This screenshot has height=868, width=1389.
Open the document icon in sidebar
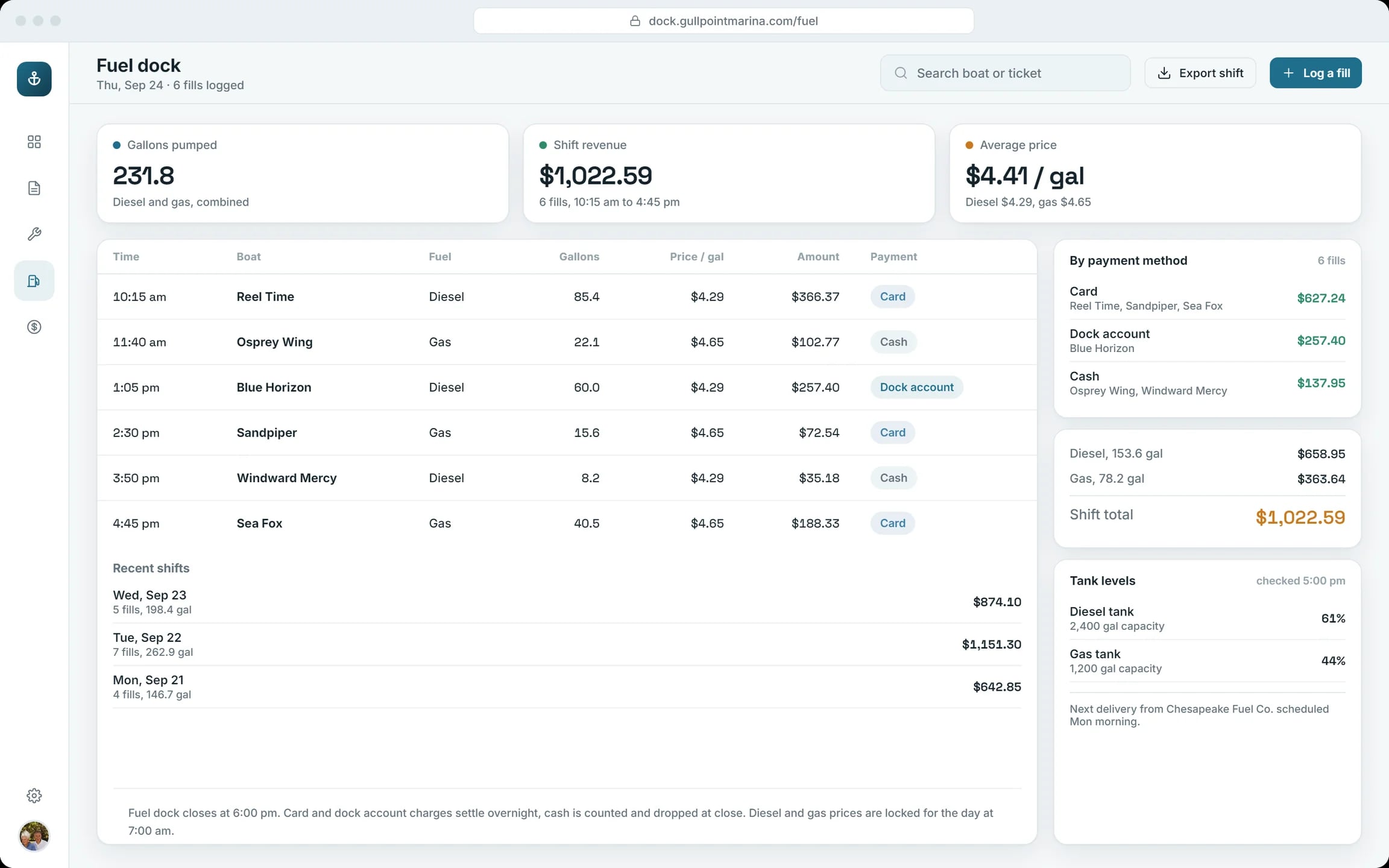tap(34, 188)
